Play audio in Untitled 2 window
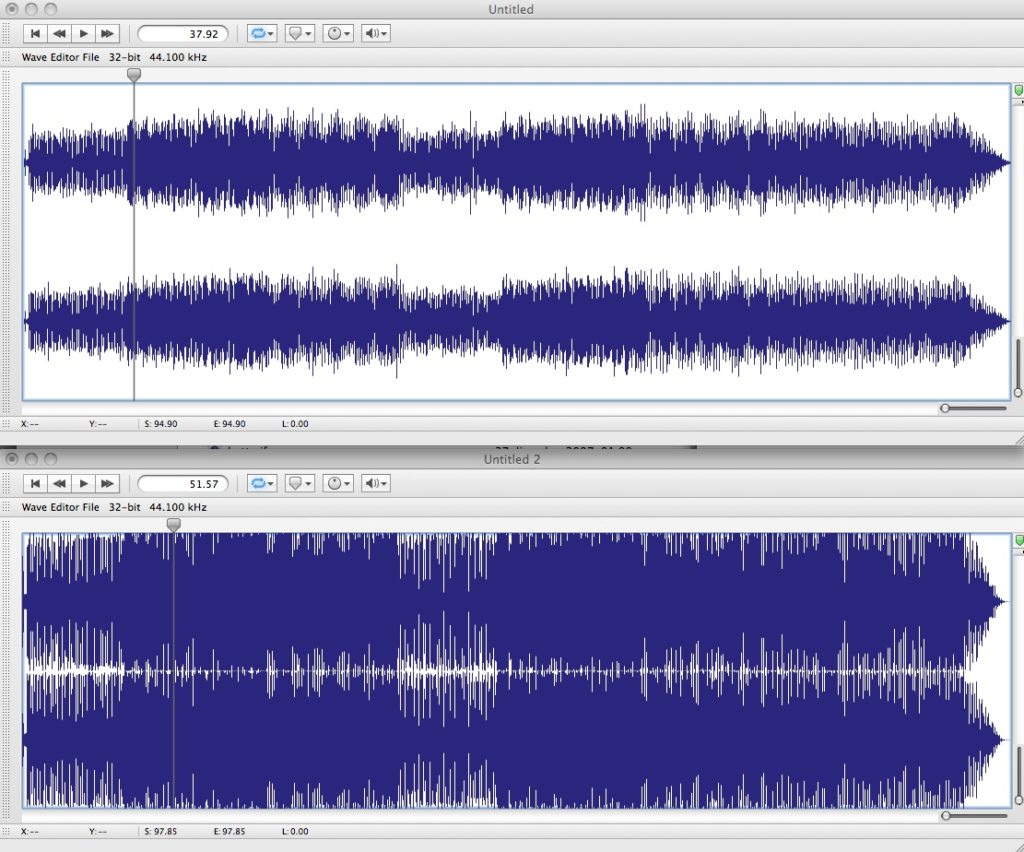The width and height of the screenshot is (1024, 852). (84, 483)
